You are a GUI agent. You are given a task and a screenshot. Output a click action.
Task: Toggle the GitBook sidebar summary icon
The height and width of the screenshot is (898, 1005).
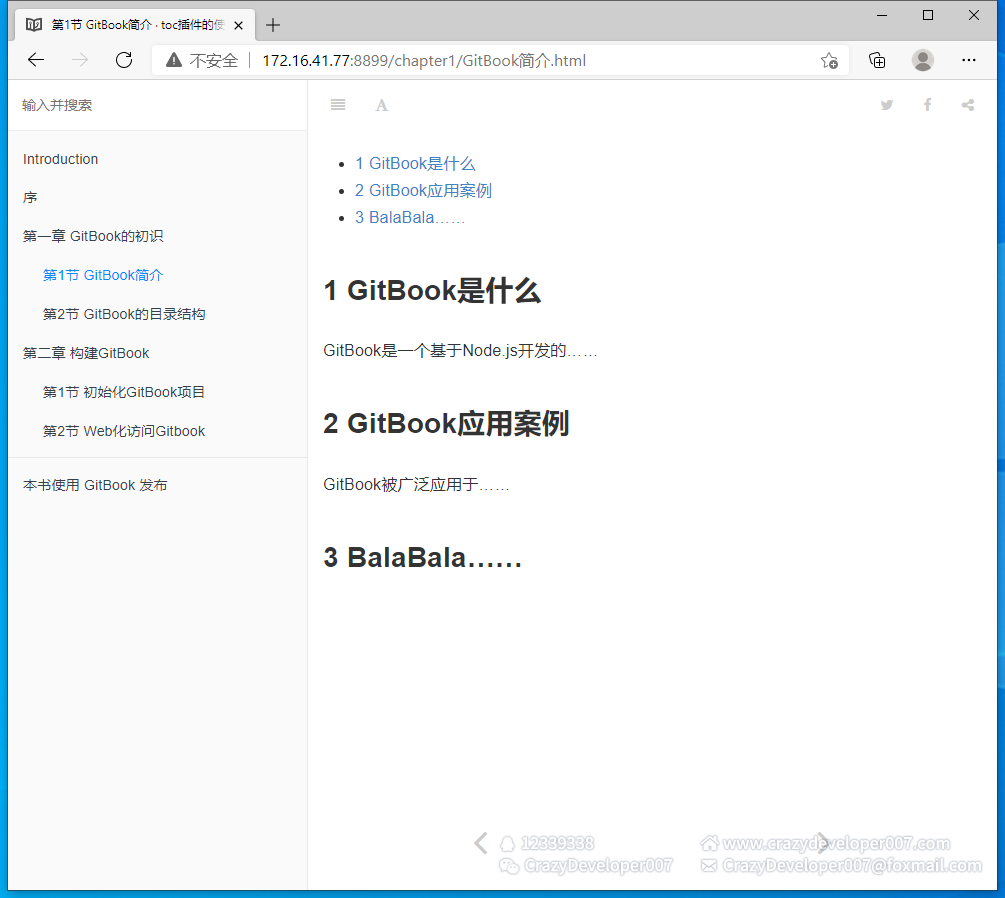pyautogui.click(x=338, y=104)
